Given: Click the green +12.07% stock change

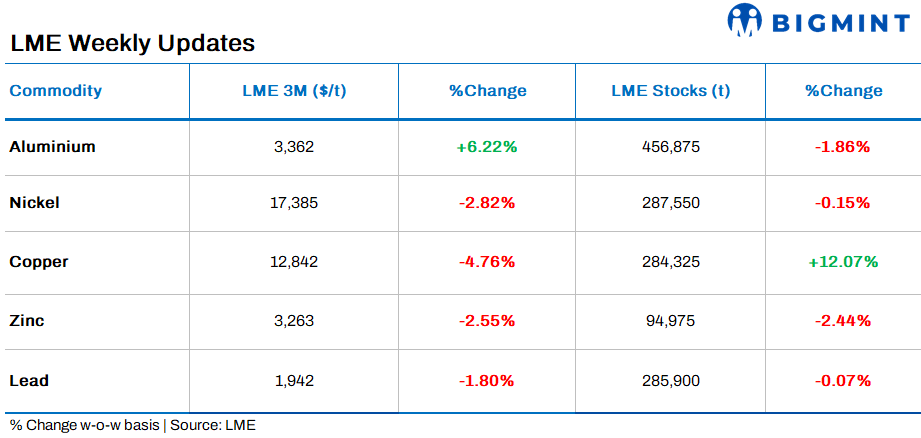Looking at the screenshot, I should tap(843, 262).
